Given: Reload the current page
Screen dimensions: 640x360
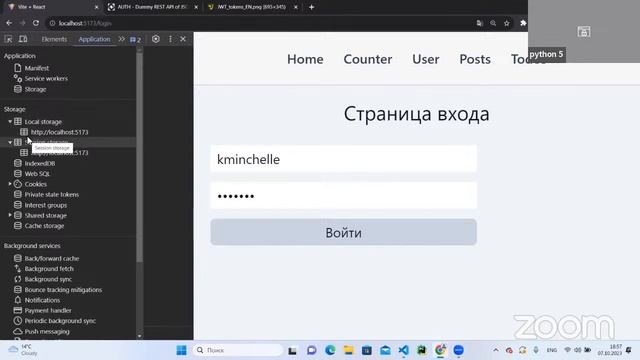Looking at the screenshot, I should [36, 23].
